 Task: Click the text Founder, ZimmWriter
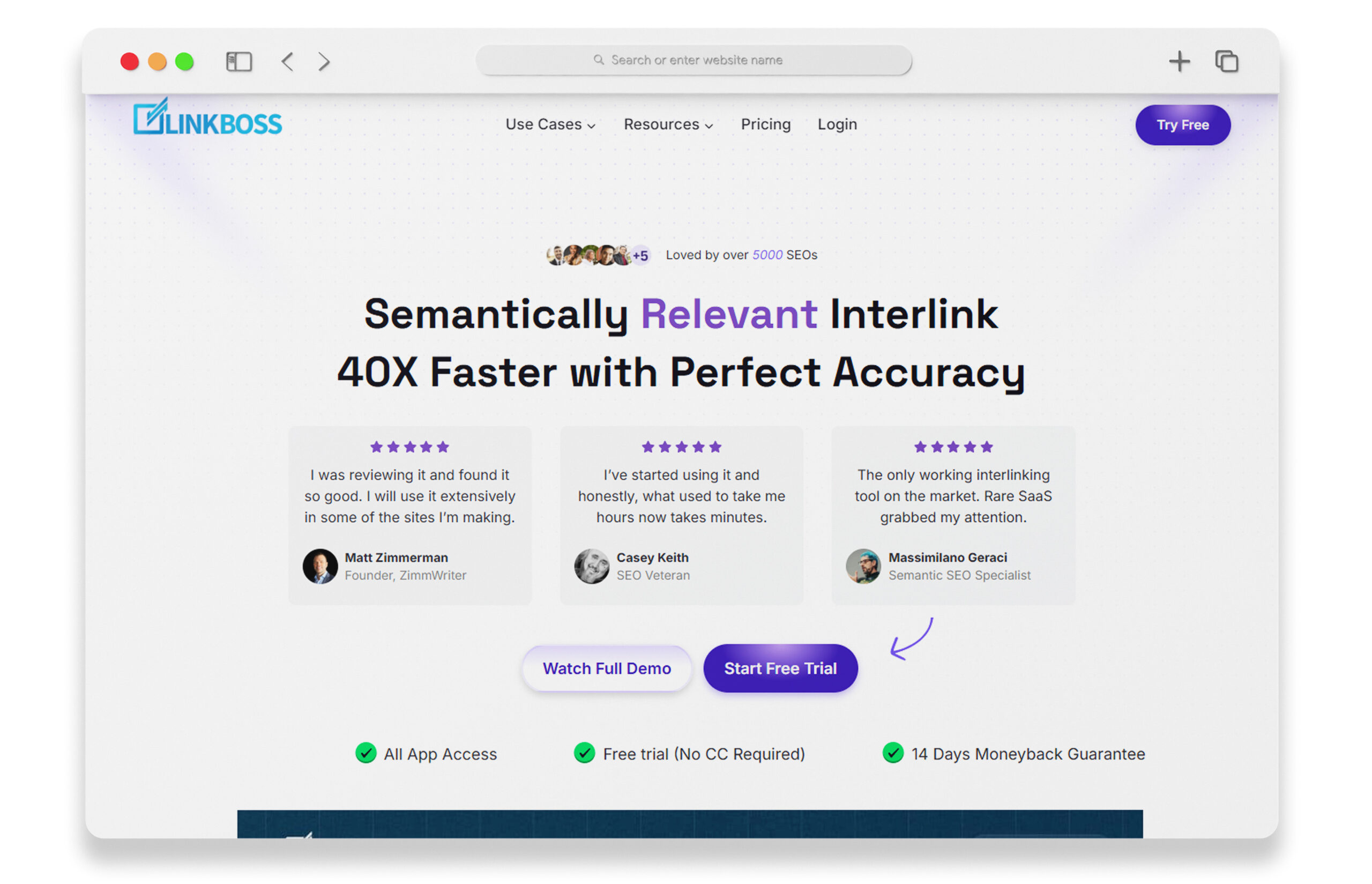tap(405, 575)
